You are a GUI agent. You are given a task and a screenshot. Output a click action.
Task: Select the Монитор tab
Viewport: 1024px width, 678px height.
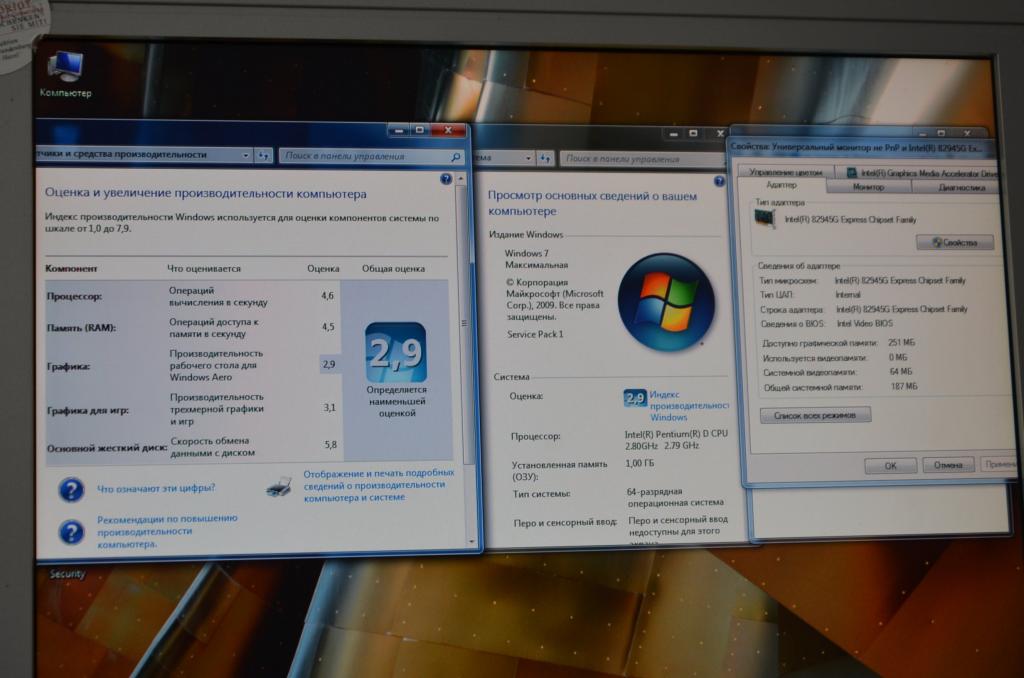[868, 187]
